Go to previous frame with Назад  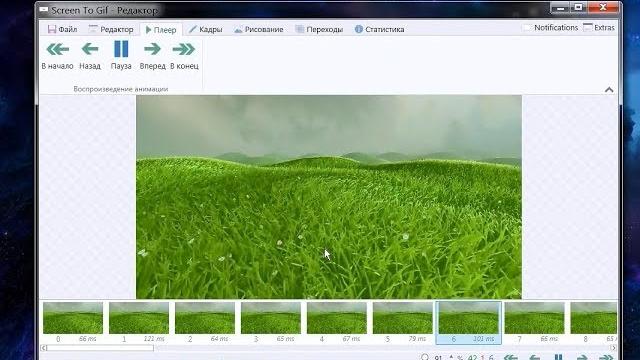pyautogui.click(x=90, y=56)
